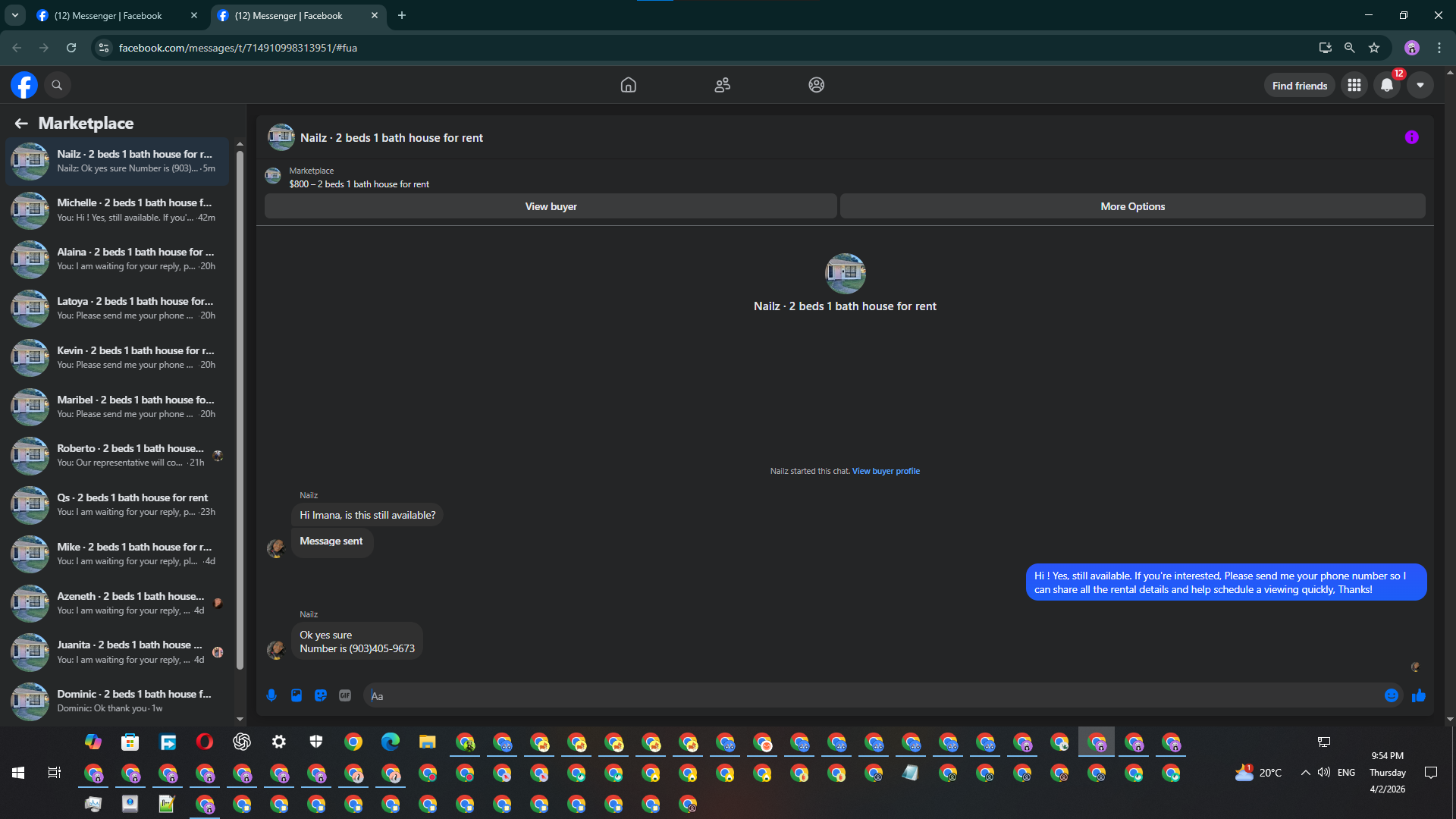This screenshot has height=819, width=1456.
Task: Open the Mike conversation
Action: click(118, 554)
